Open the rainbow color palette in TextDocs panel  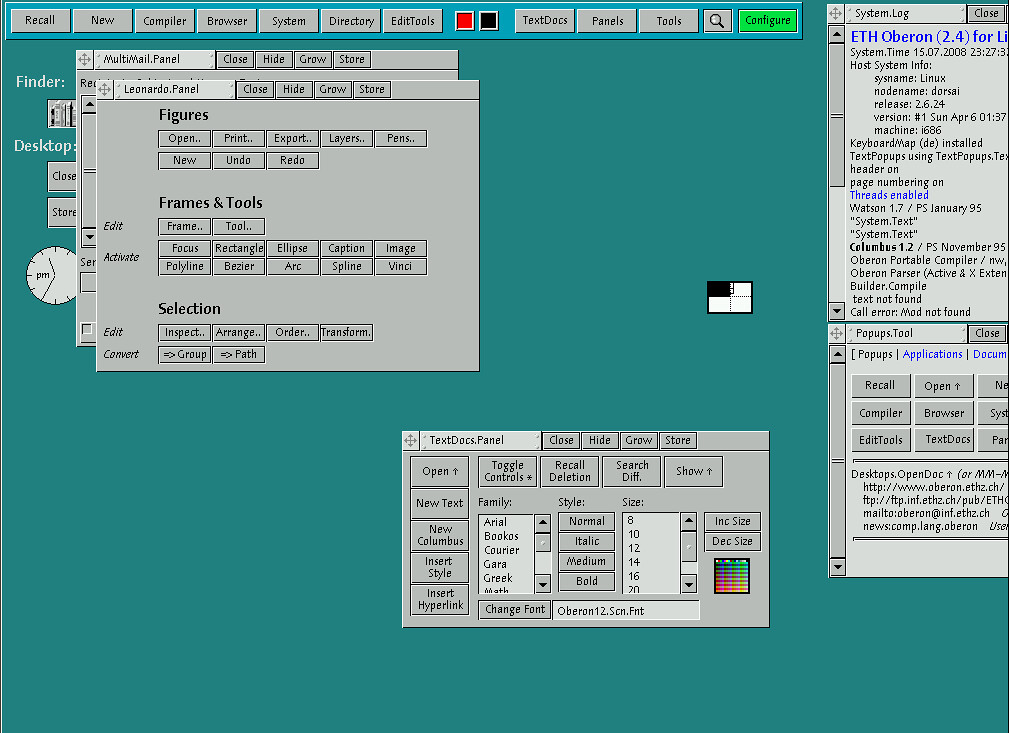(x=732, y=575)
